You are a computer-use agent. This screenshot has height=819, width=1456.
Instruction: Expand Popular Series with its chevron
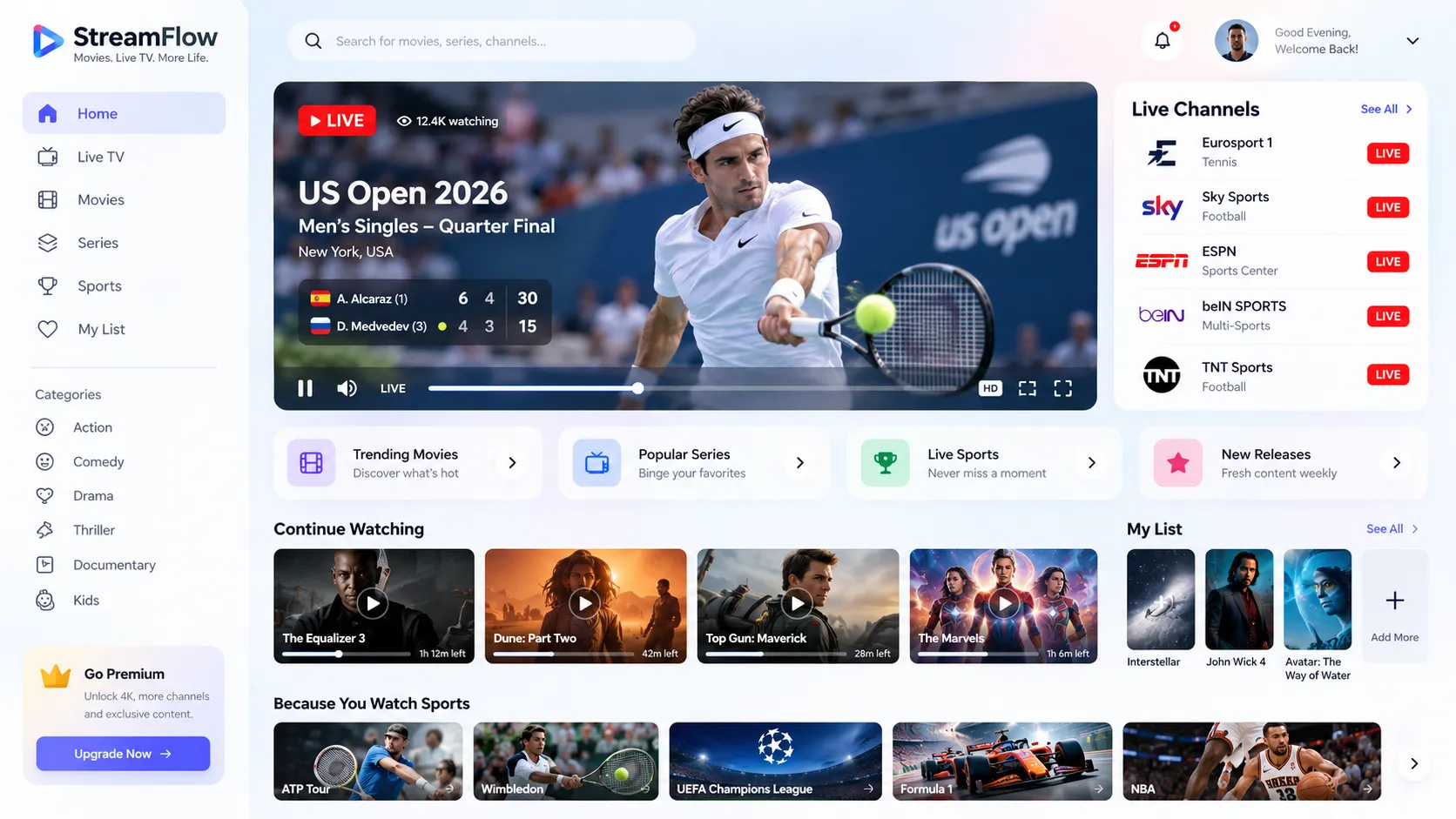tap(799, 463)
